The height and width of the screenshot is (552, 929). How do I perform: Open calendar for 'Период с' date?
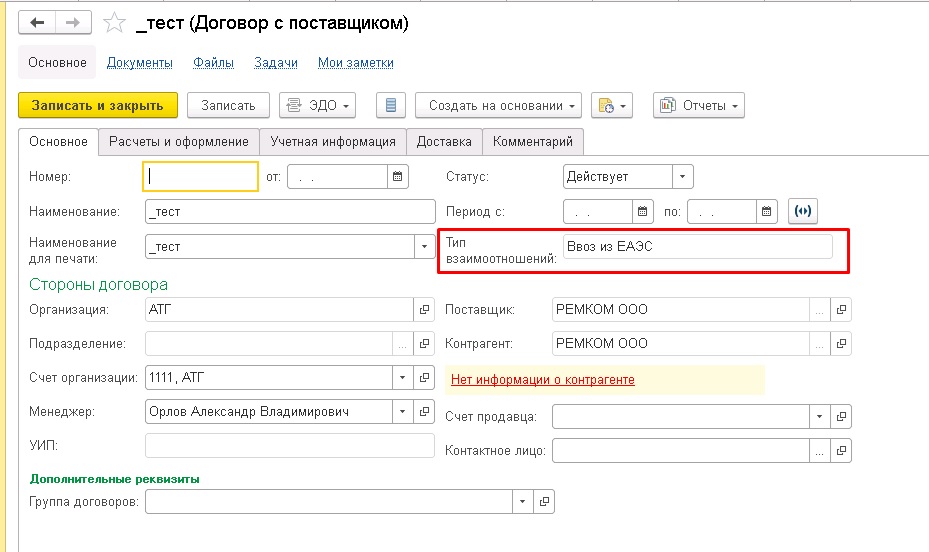tap(642, 211)
